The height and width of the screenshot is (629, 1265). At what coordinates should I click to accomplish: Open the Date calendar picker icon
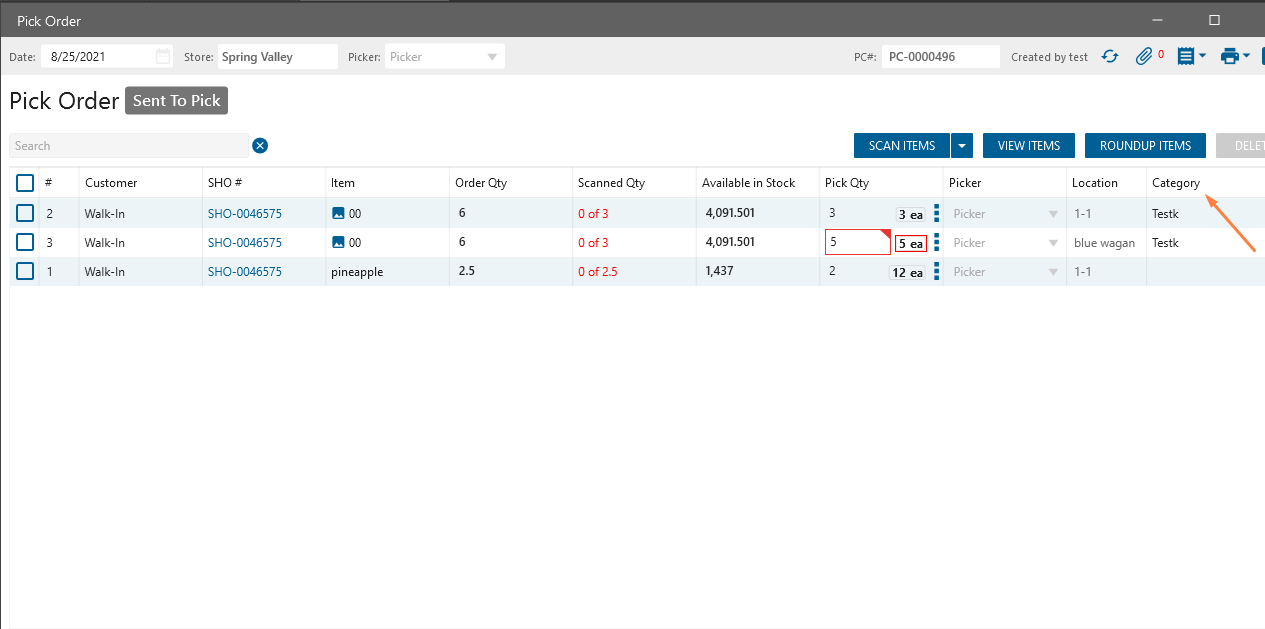click(x=163, y=57)
